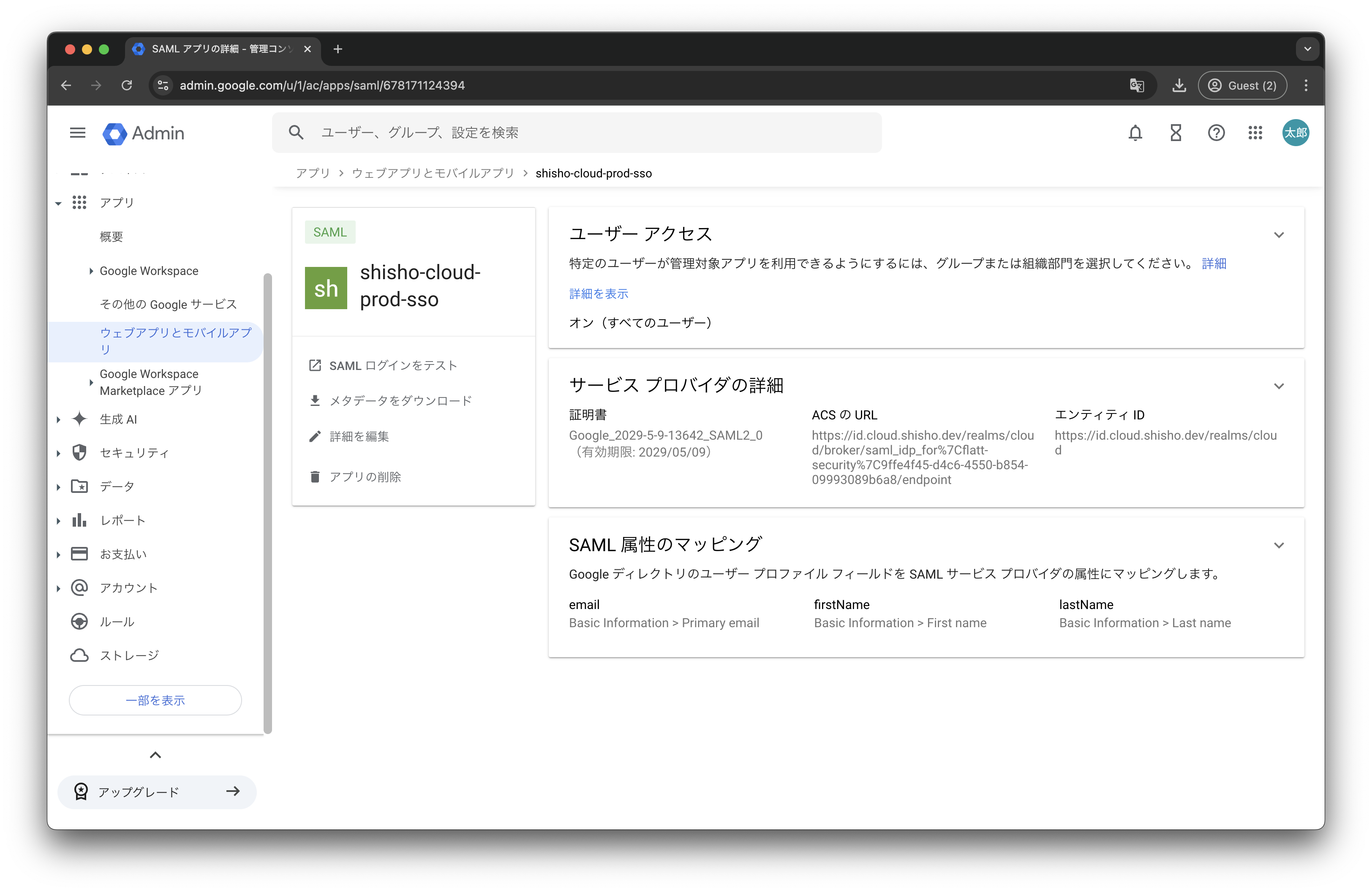Open the Guest (2) profile button

(x=1242, y=85)
